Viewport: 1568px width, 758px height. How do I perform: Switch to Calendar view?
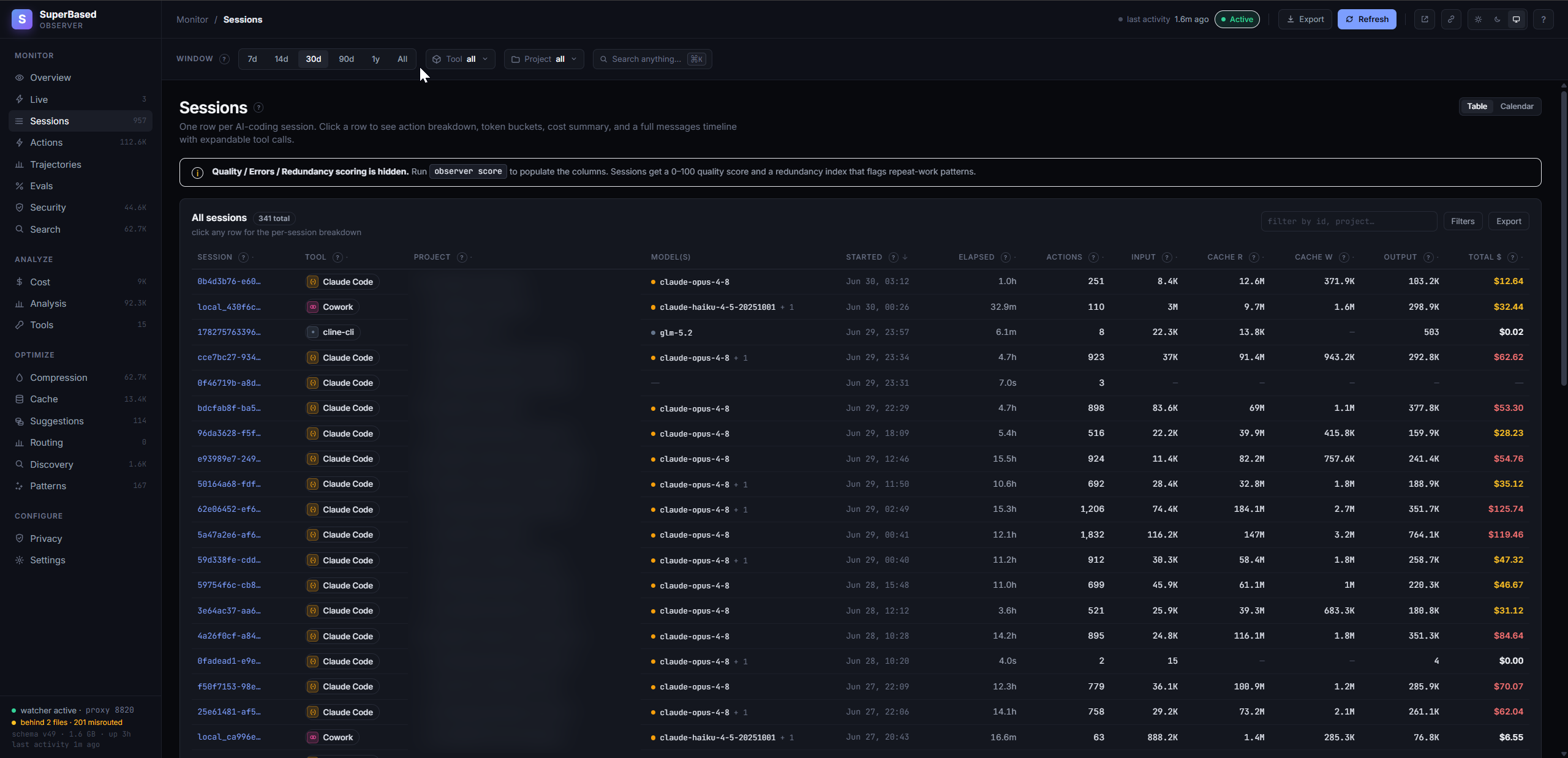[1517, 107]
